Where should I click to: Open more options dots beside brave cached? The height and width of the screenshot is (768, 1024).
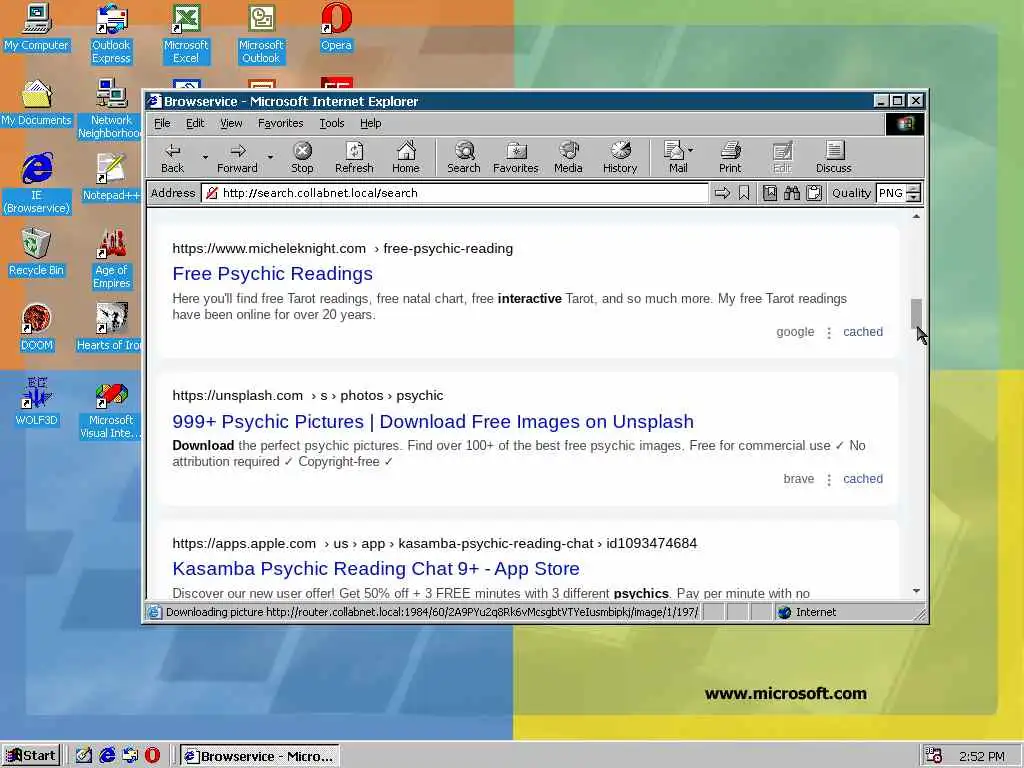point(829,479)
